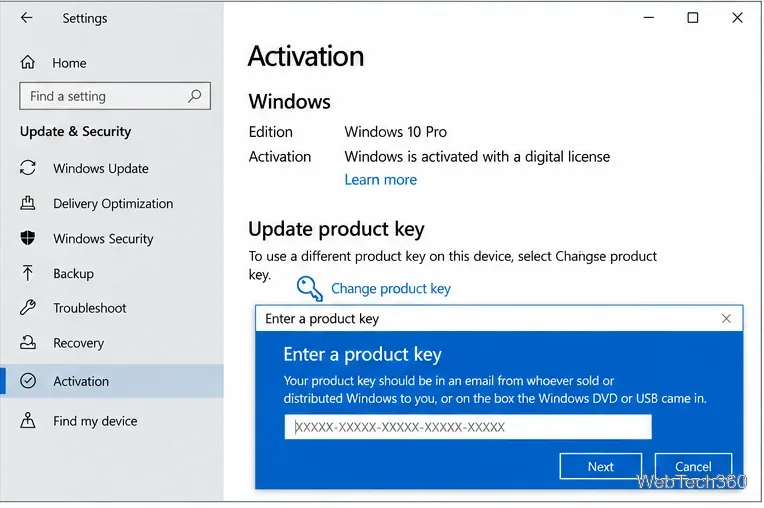Select Troubleshoot from the sidebar
Viewport: 764px width, 508px height.
click(x=90, y=308)
